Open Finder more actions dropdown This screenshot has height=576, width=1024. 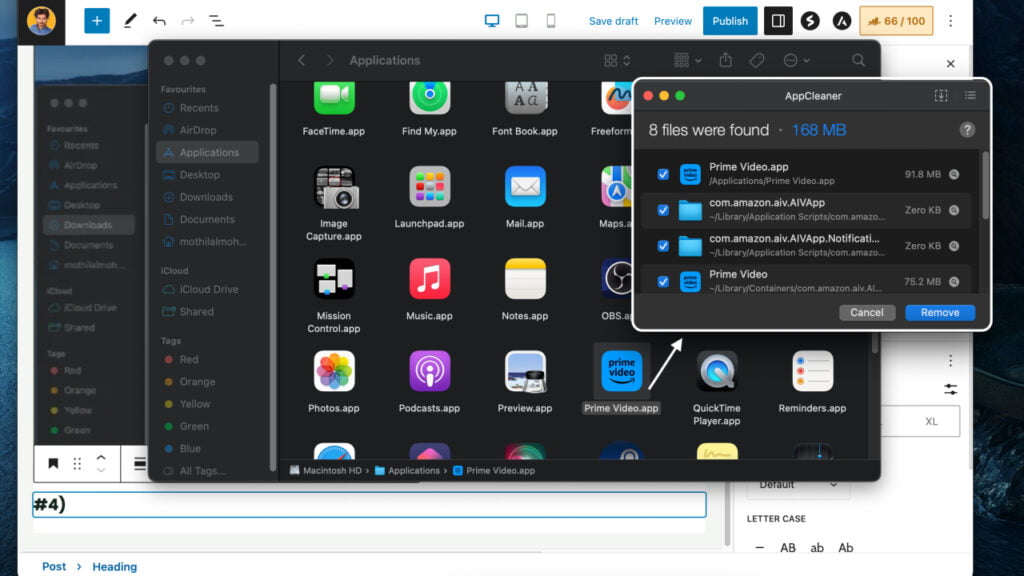796,60
